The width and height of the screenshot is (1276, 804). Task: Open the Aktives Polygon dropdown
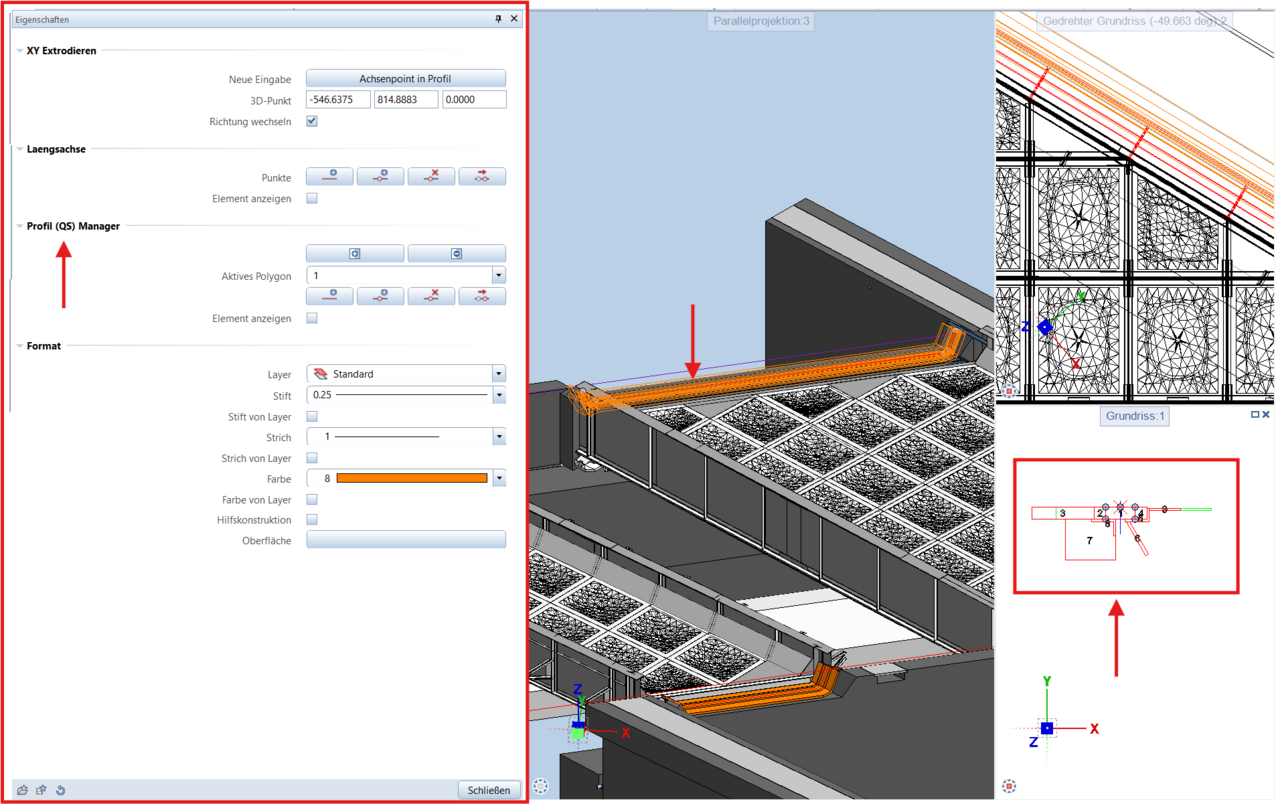click(x=498, y=276)
